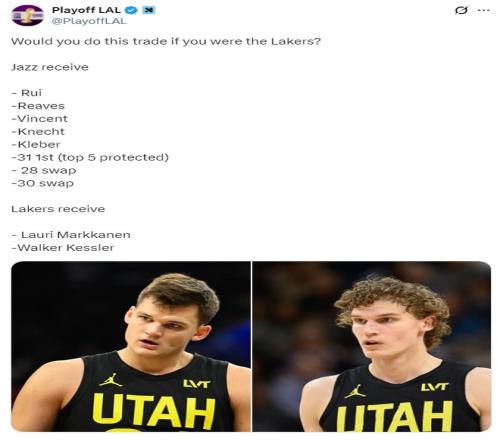Open the Grok slashed-circle icon
Image resolution: width=500 pixels, height=440 pixels.
461,10
